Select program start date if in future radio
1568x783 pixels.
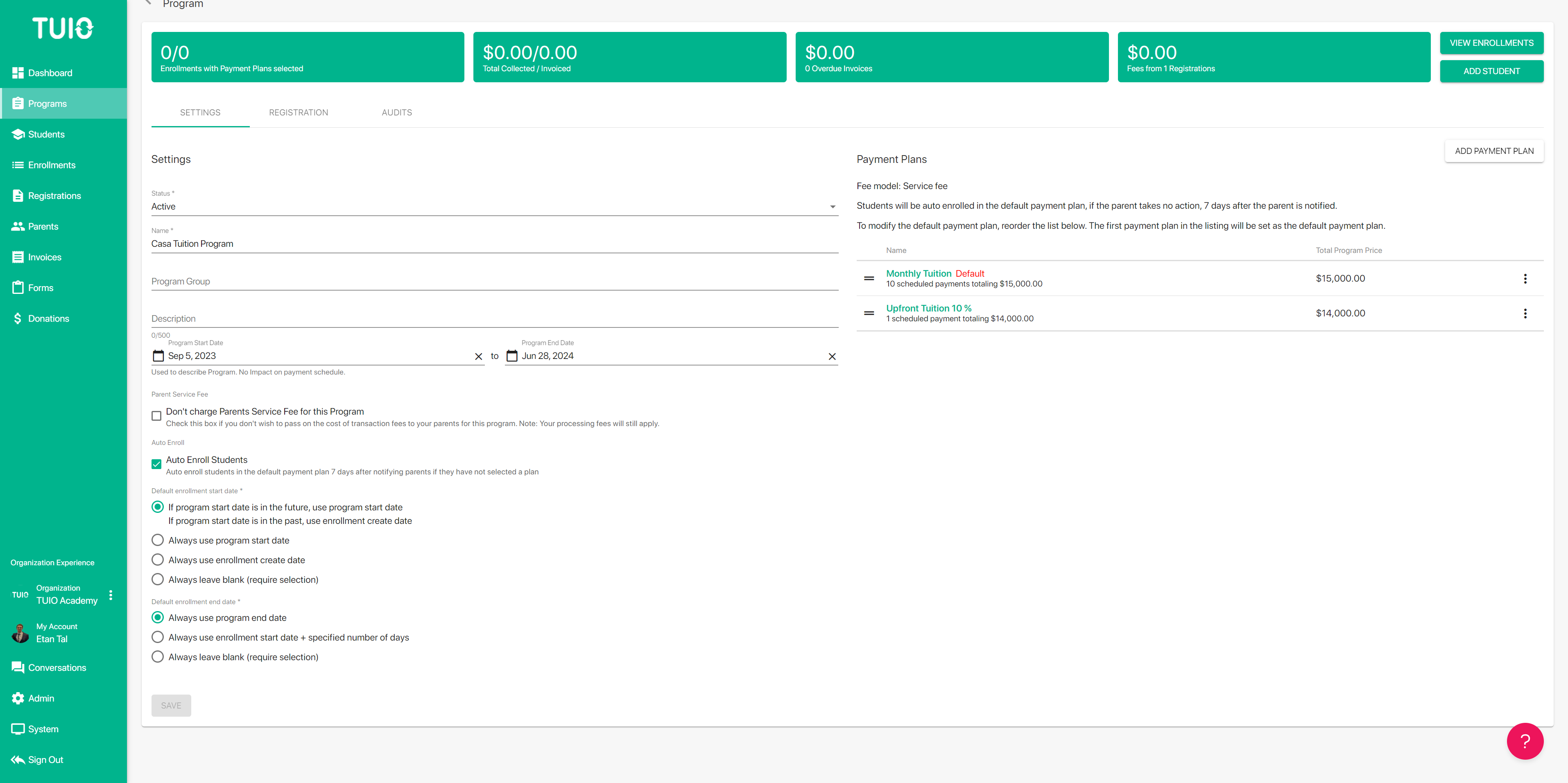pos(158,507)
